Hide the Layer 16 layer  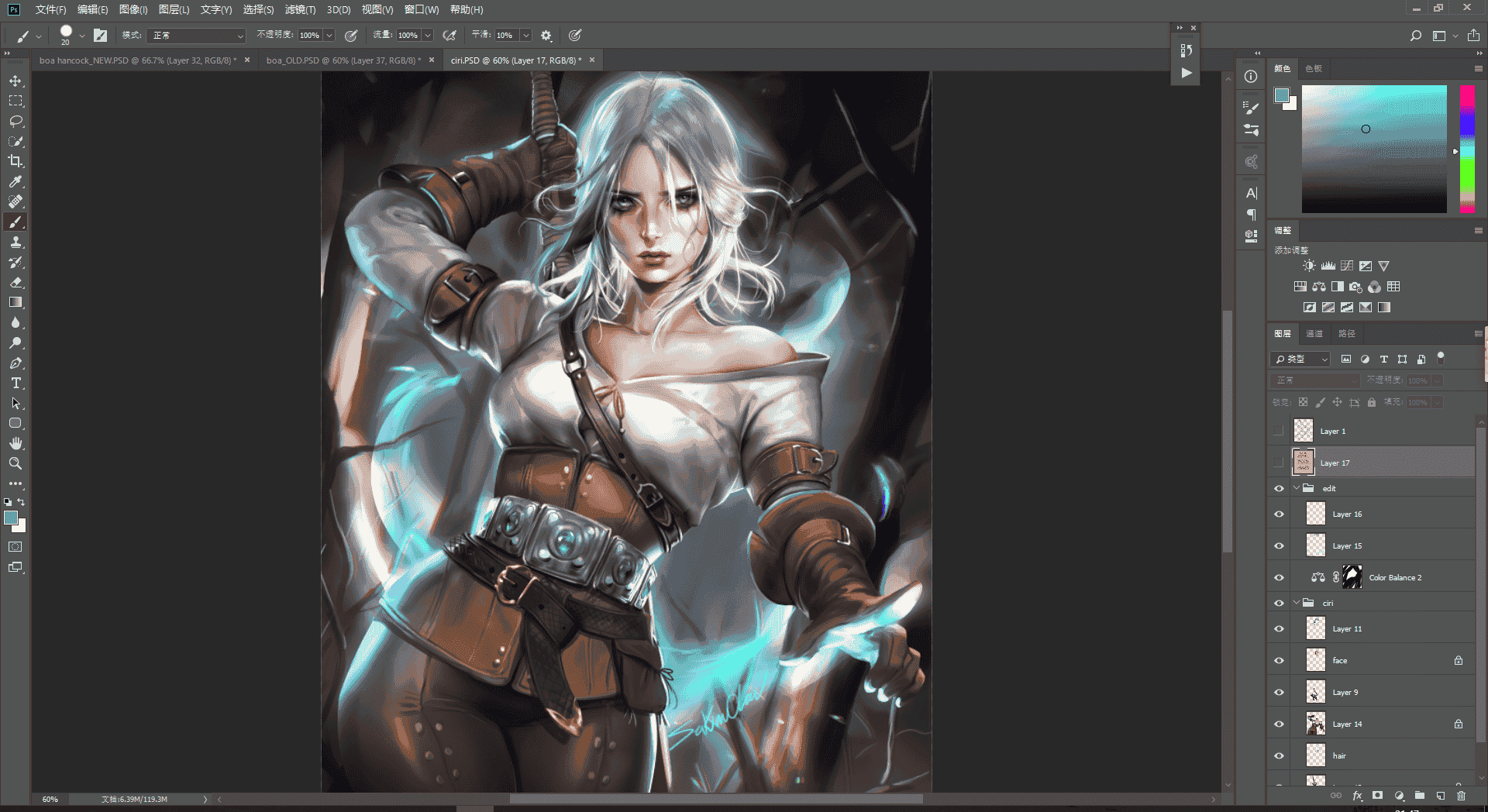pyautogui.click(x=1279, y=514)
